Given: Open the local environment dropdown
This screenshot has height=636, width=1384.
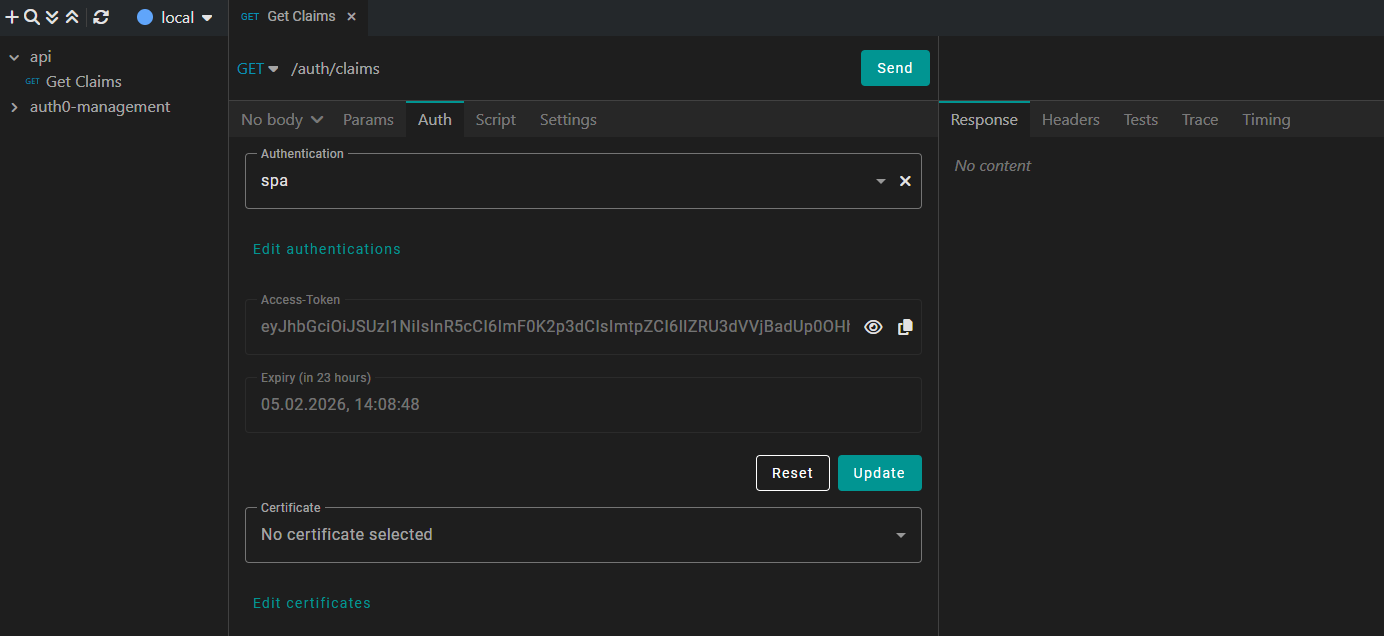Looking at the screenshot, I should pos(176,17).
